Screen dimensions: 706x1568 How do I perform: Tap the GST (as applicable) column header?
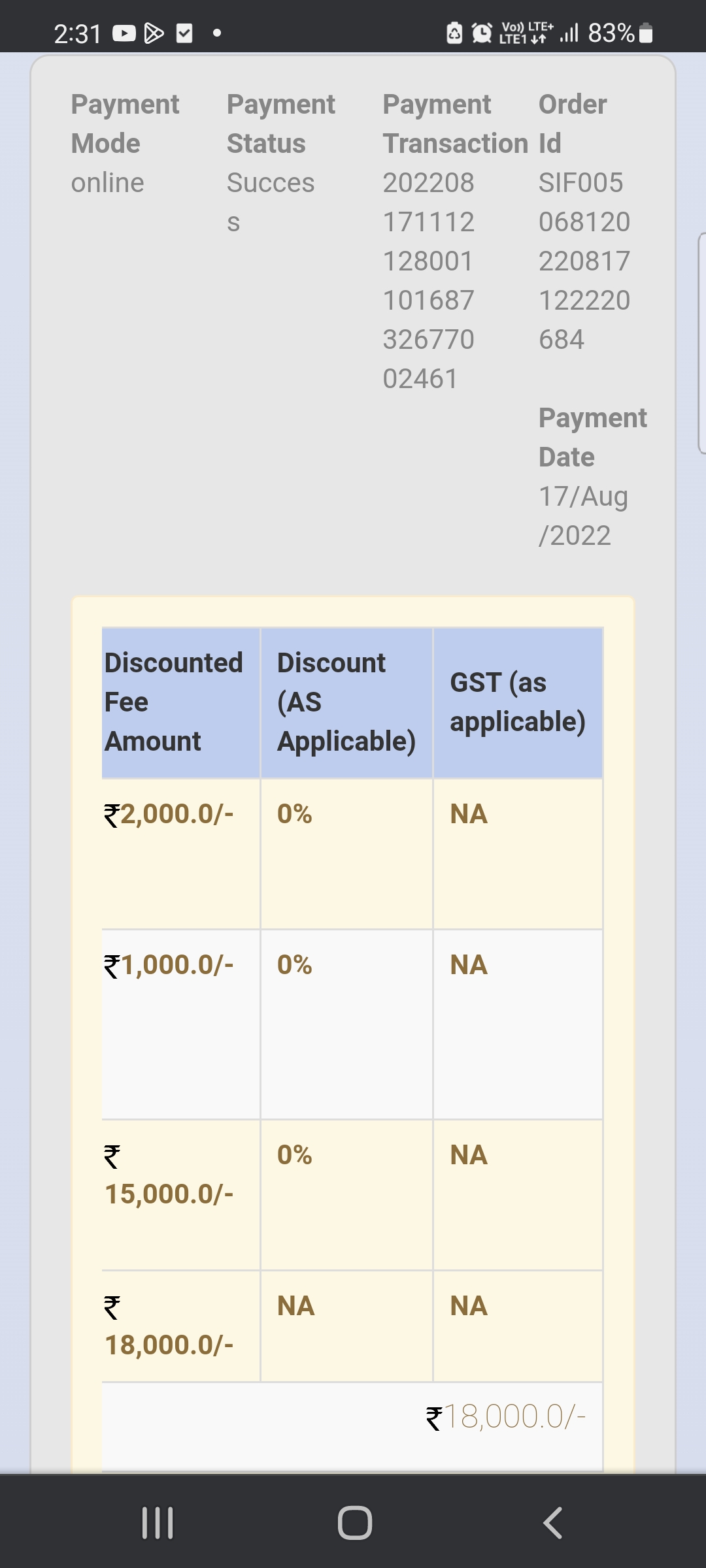(517, 702)
